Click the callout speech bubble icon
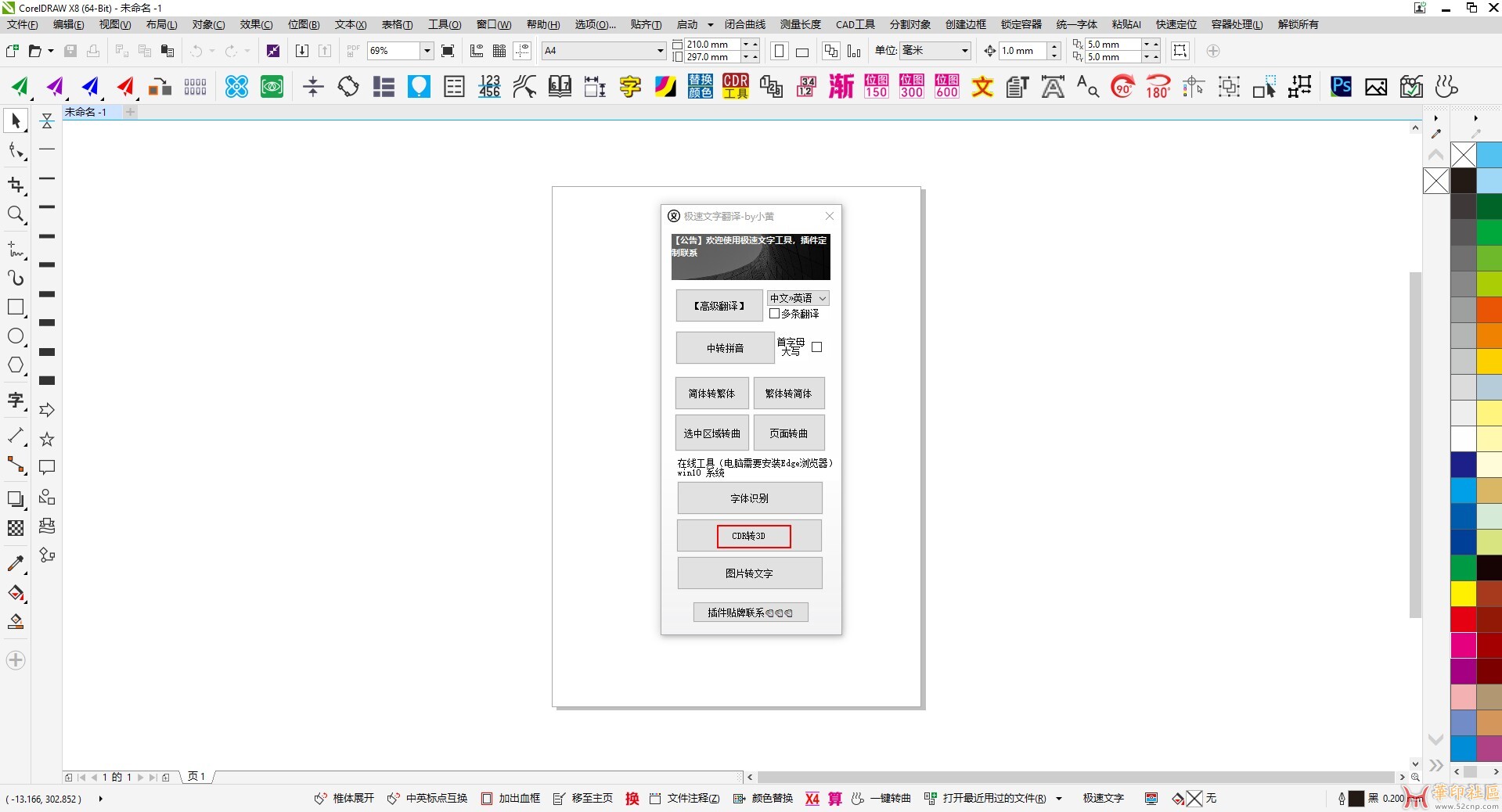 47,468
